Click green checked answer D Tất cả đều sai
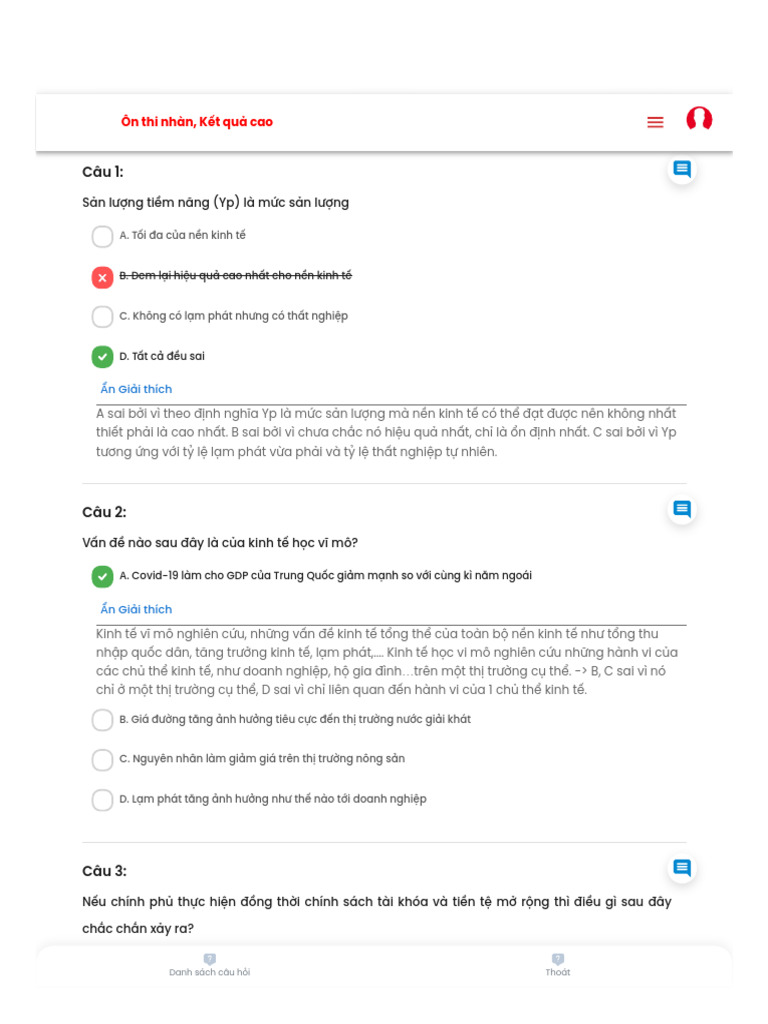768x1024 pixels. pyautogui.click(x=102, y=357)
